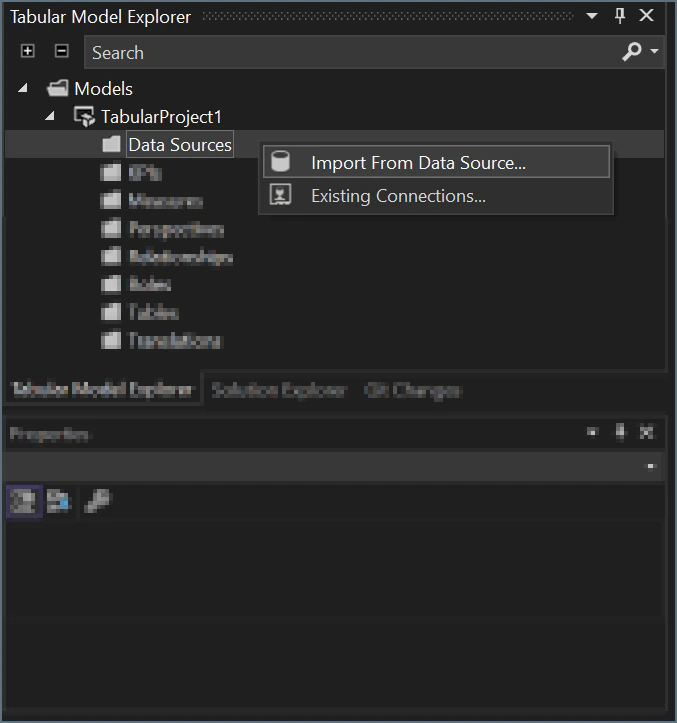This screenshot has height=723, width=677.
Task: Select the Data Sources tree item
Action: click(180, 145)
